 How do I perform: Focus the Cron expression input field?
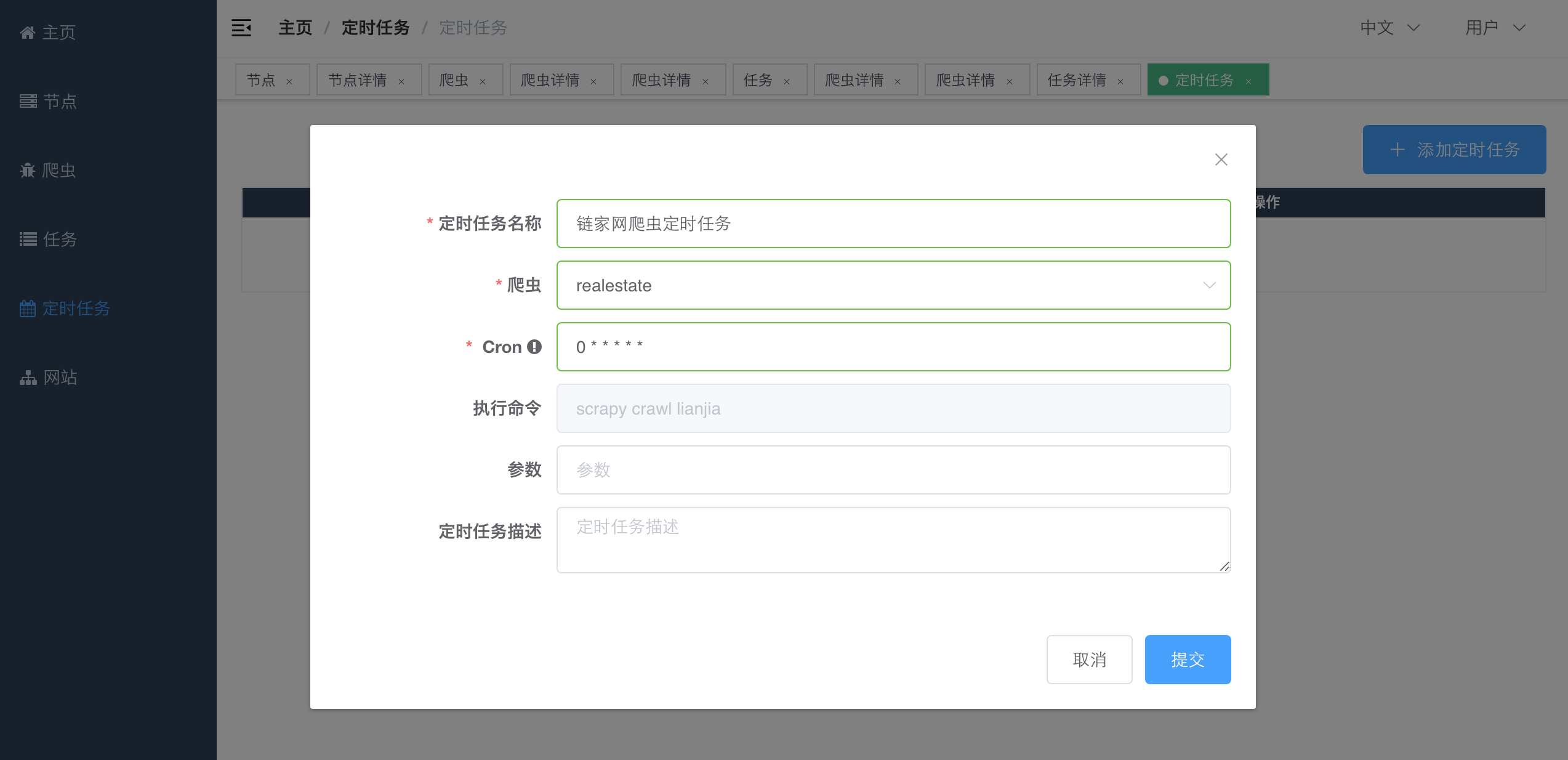coord(893,347)
